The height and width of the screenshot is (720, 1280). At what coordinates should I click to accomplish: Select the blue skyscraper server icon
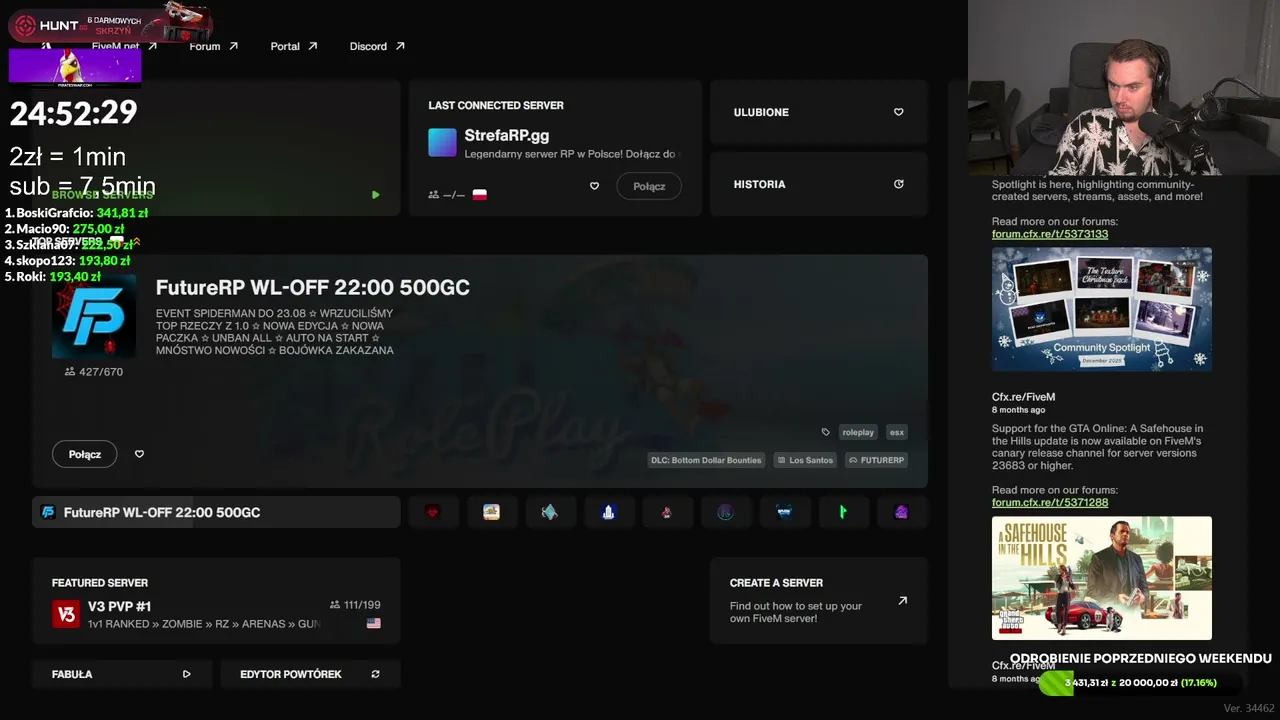(x=608, y=512)
